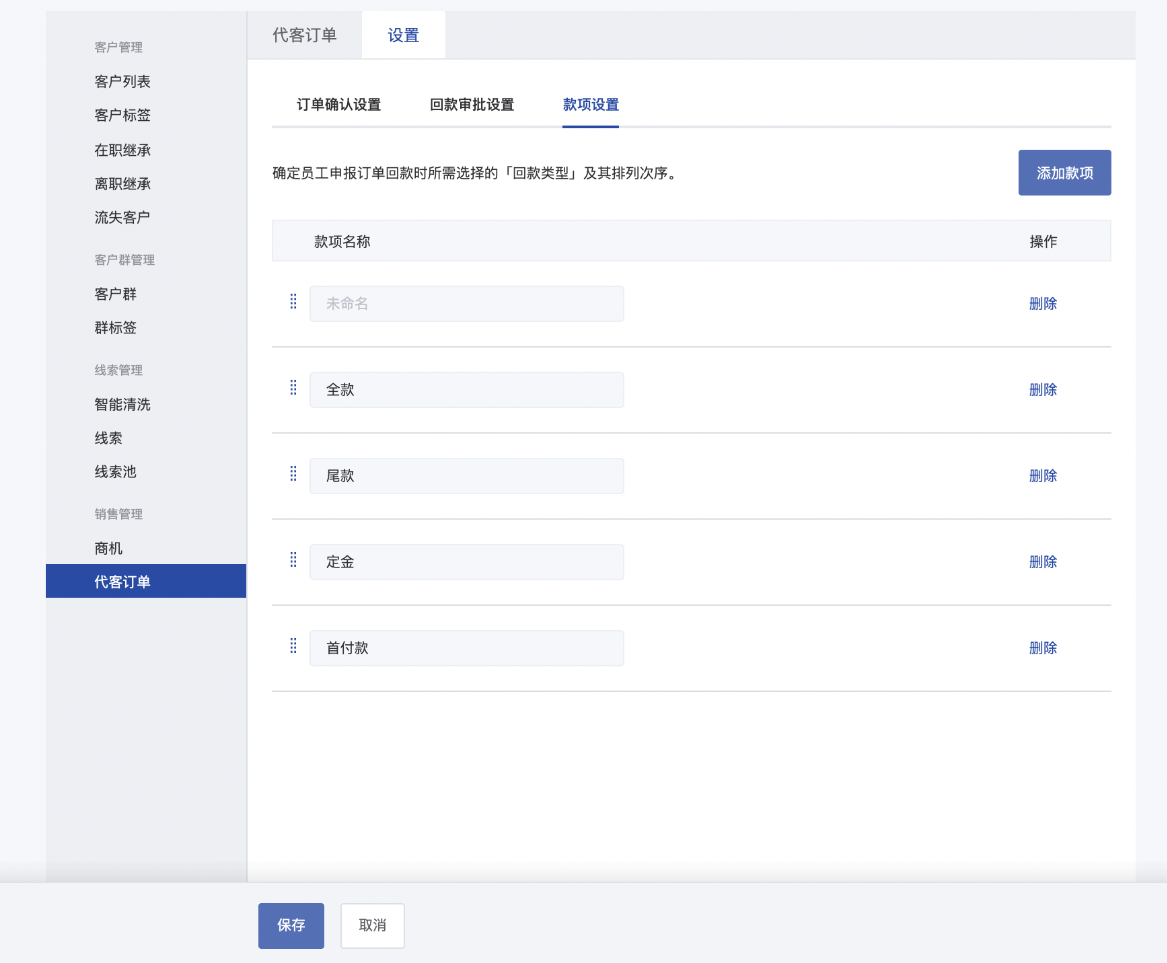Select the 设置 top tab
The width and height of the screenshot is (1167, 963).
(x=403, y=35)
